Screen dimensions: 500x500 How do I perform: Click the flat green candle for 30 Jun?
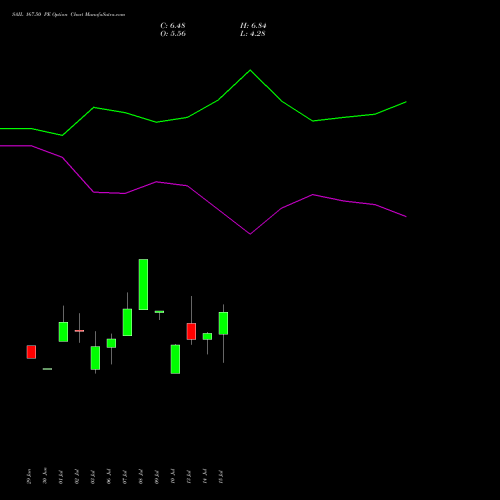[x=47, y=369]
